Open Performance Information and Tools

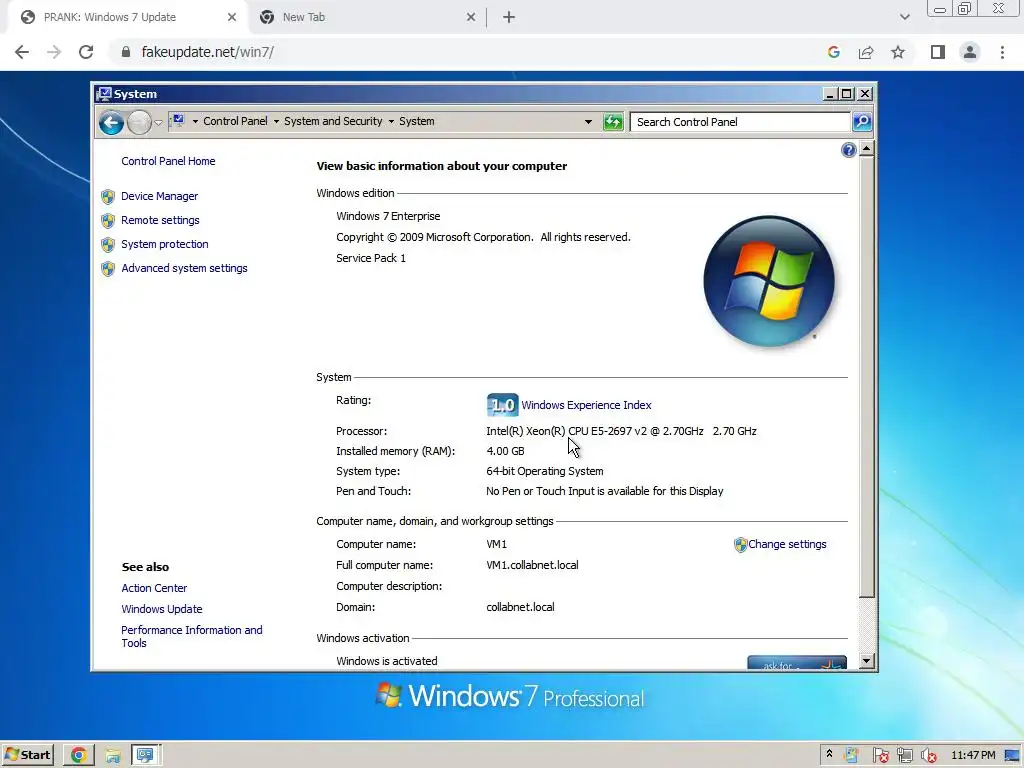click(191, 637)
